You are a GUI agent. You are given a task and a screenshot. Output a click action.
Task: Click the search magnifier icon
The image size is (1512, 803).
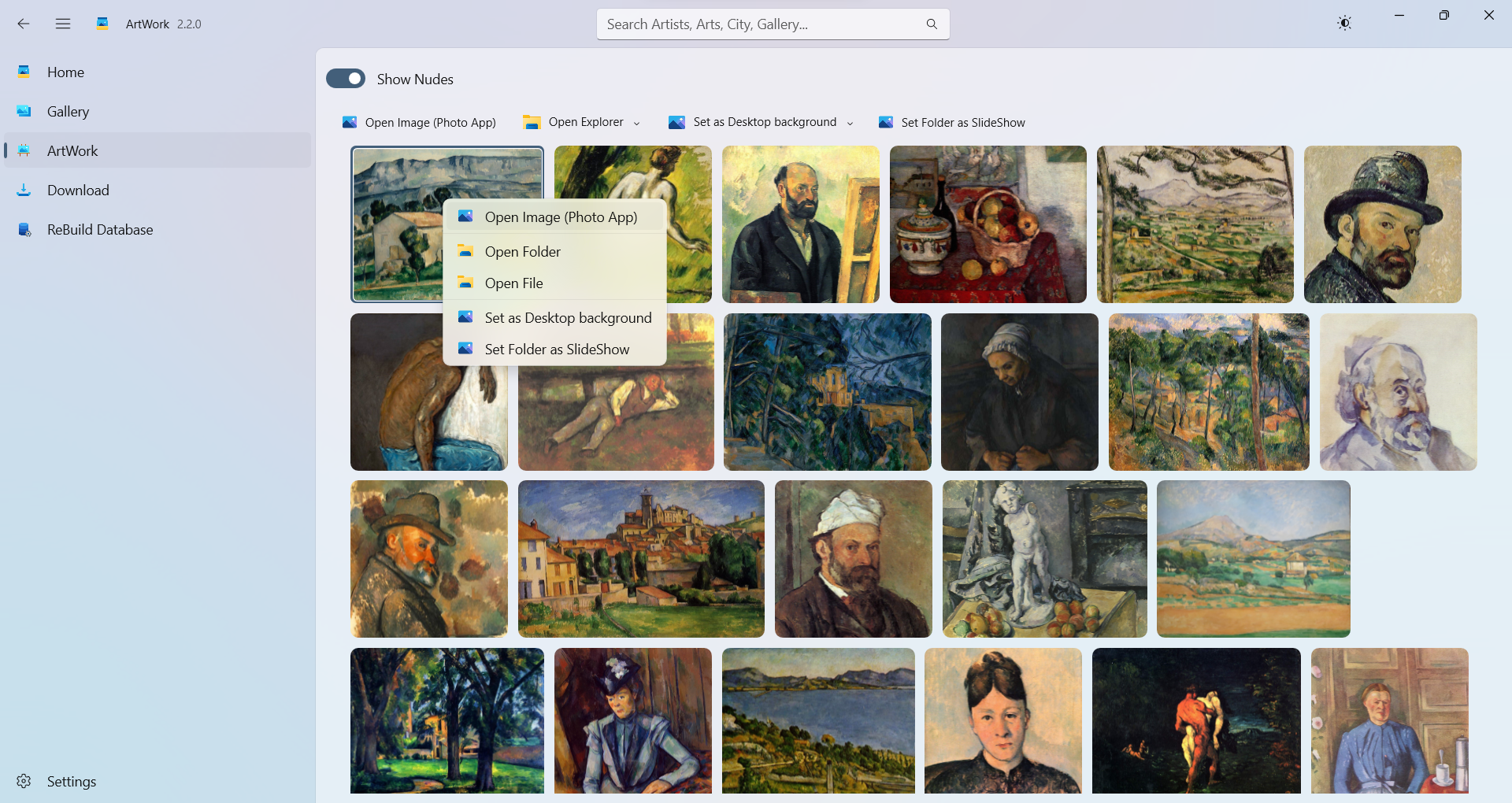coord(932,24)
